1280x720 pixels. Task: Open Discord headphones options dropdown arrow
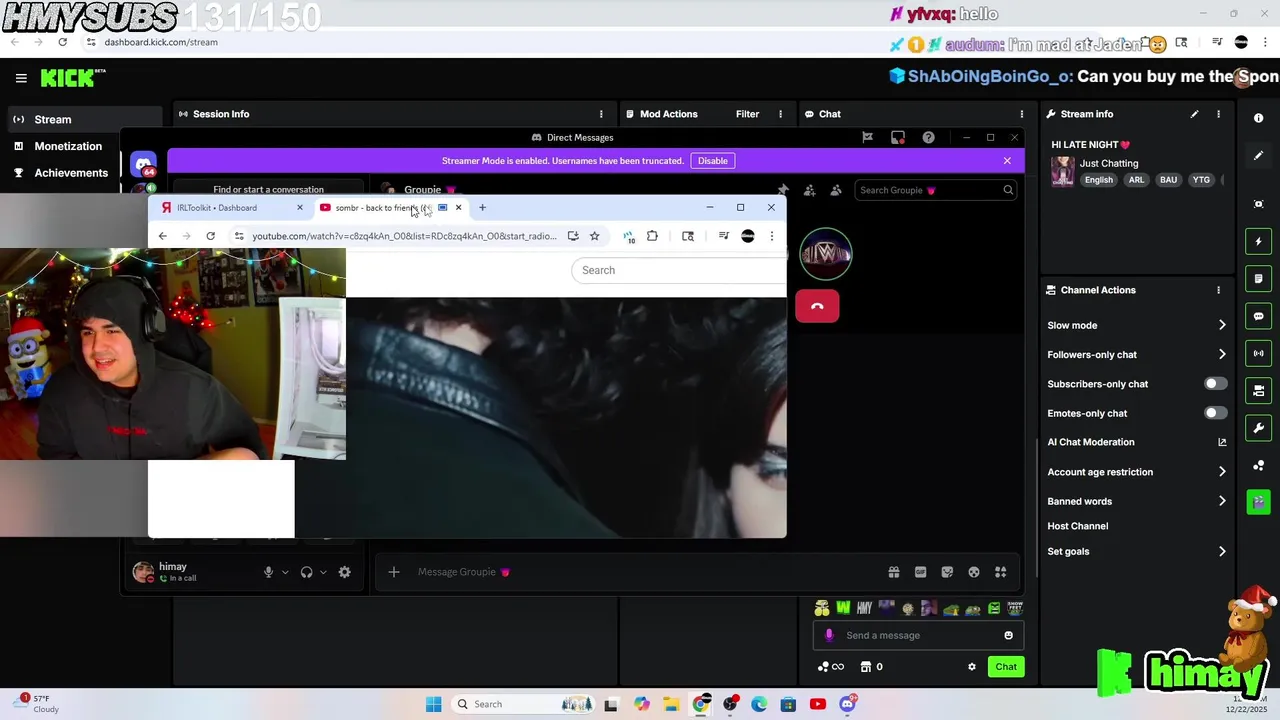[323, 573]
